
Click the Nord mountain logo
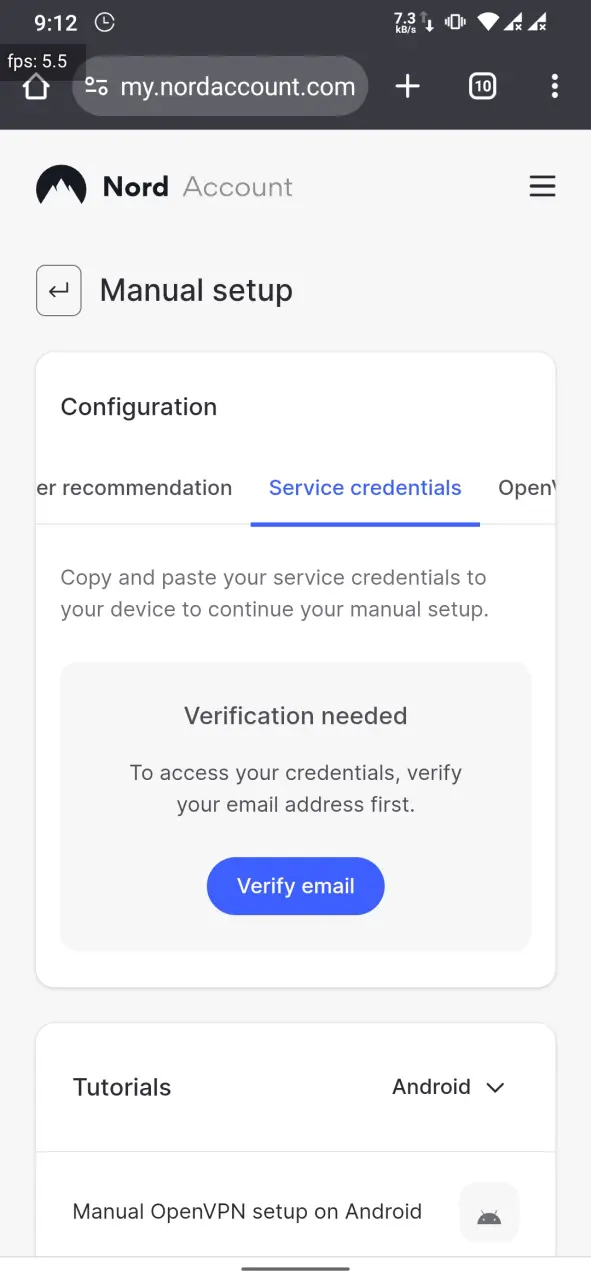point(61,186)
